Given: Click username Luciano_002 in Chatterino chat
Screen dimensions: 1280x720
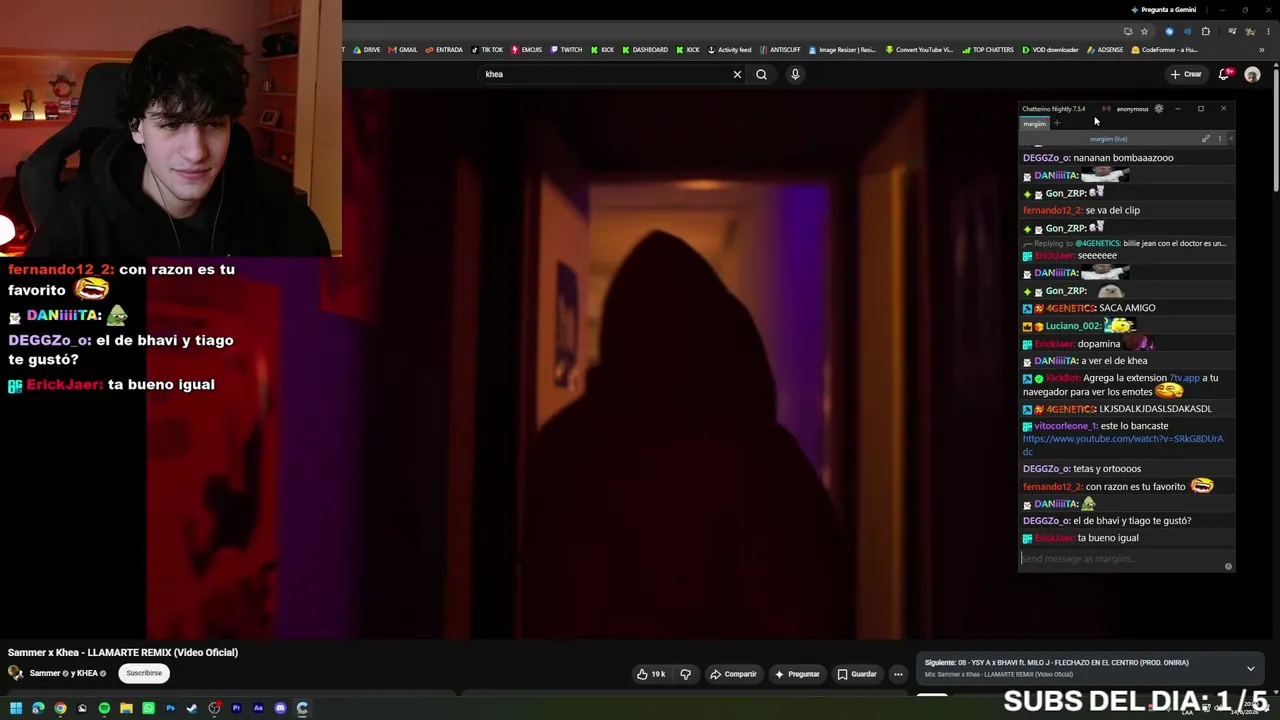Looking at the screenshot, I should (1073, 326).
